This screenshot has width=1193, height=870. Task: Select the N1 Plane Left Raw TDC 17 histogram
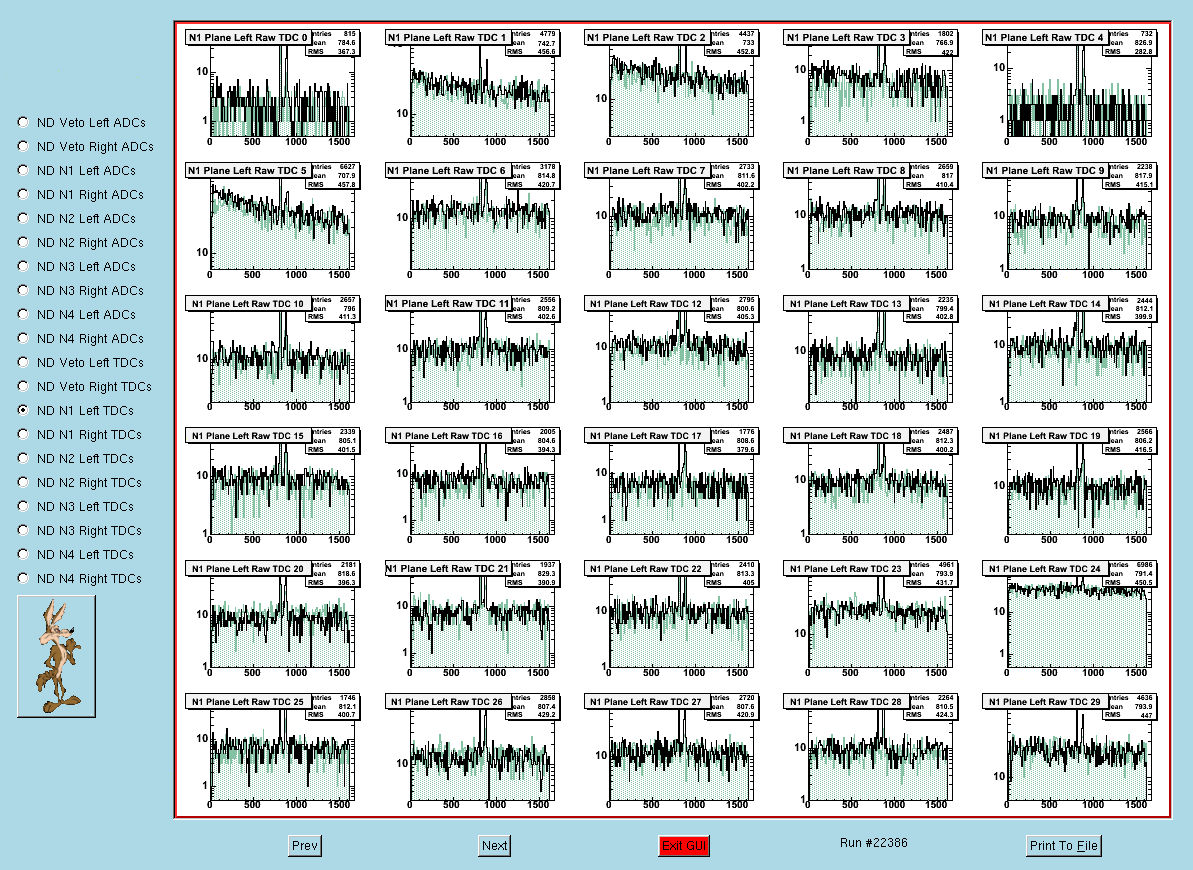point(670,486)
